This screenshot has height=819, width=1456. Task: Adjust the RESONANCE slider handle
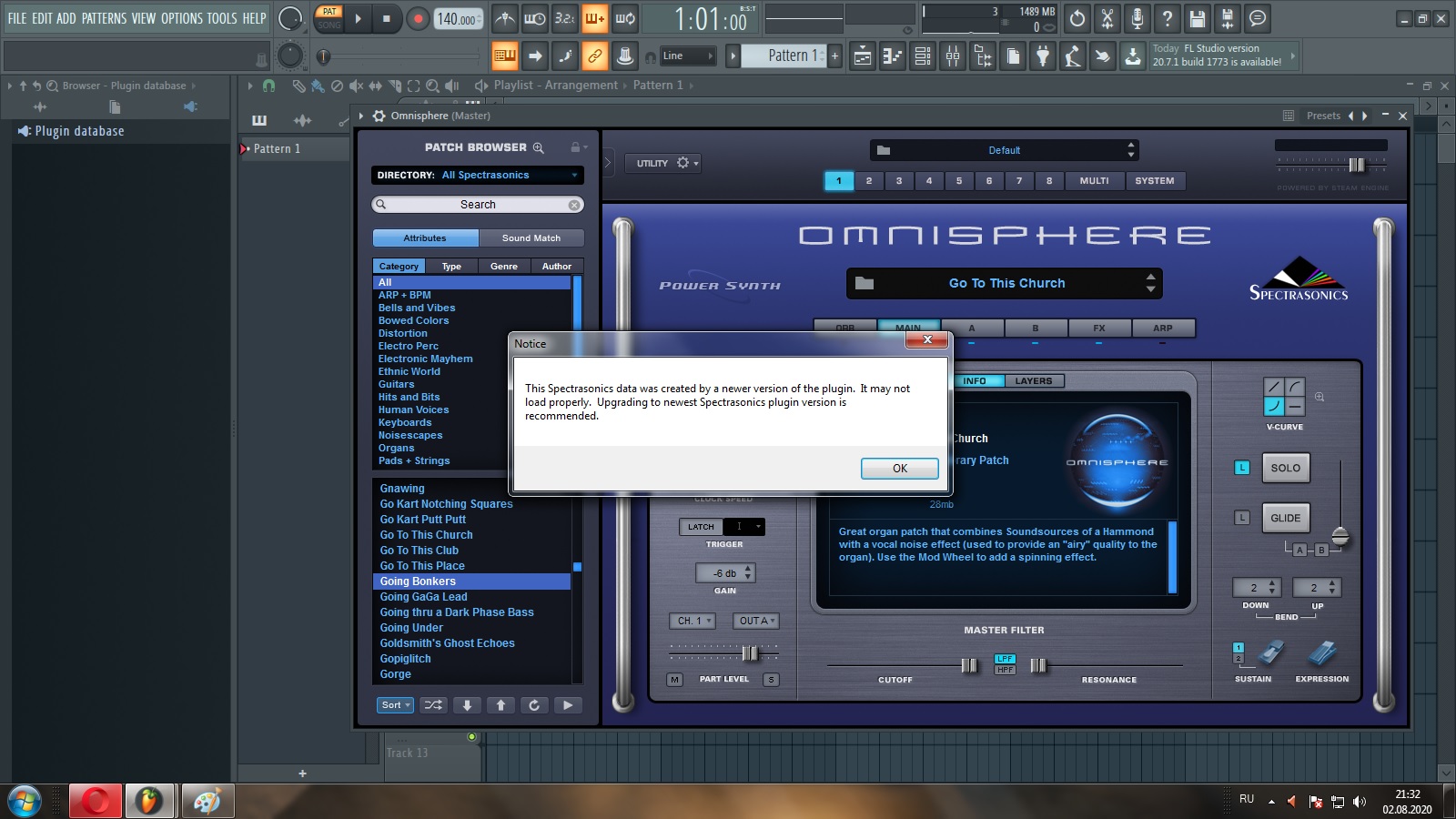(1038, 666)
